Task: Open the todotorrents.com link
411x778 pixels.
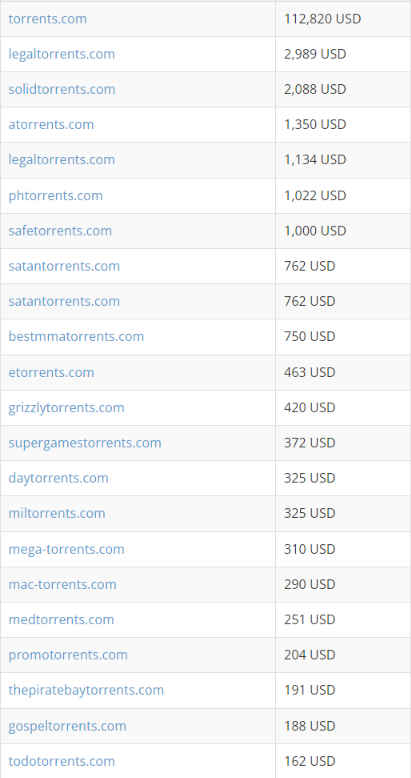Action: [x=62, y=761]
